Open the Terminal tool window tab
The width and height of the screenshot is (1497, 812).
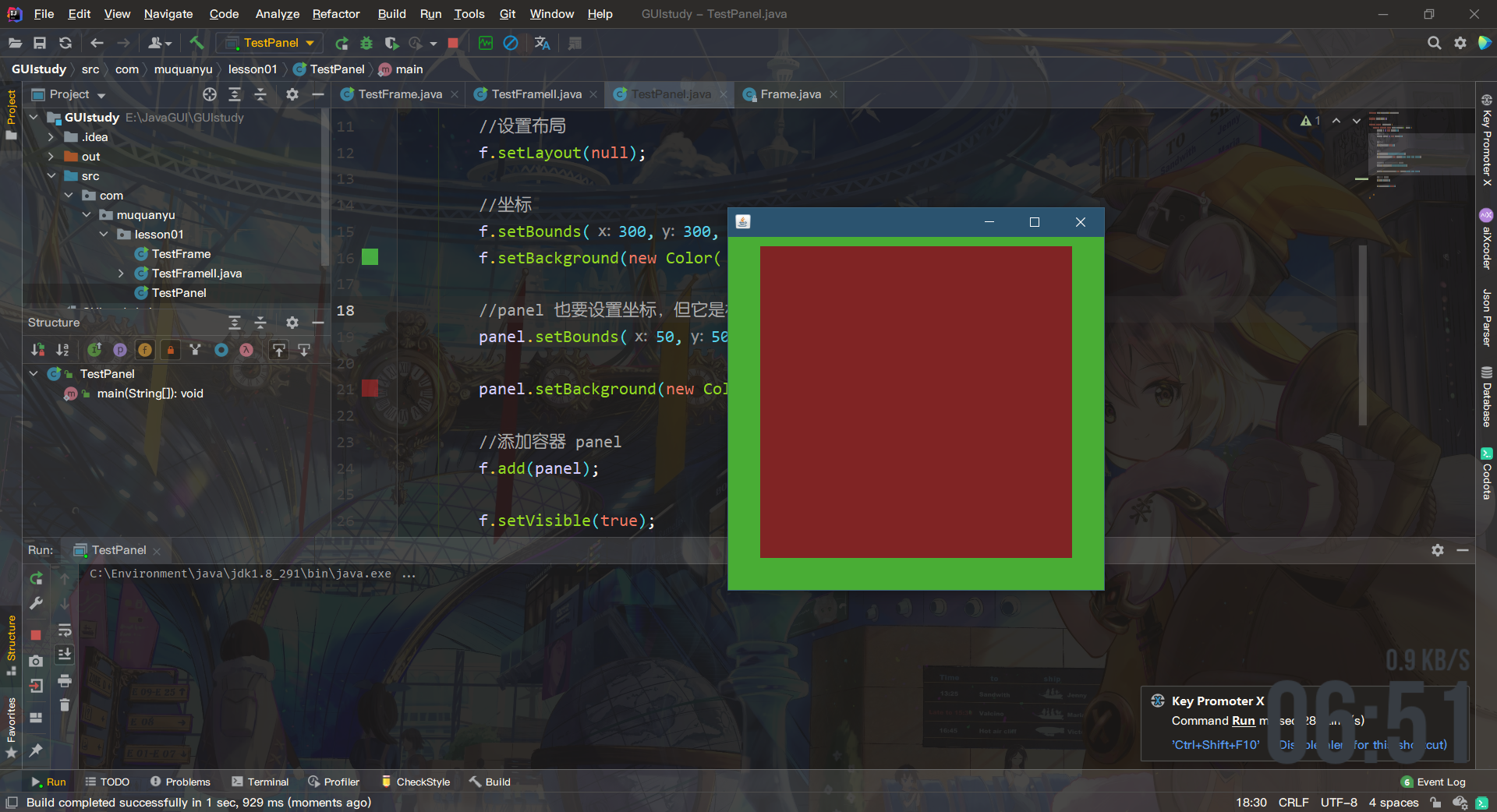pyautogui.click(x=260, y=782)
